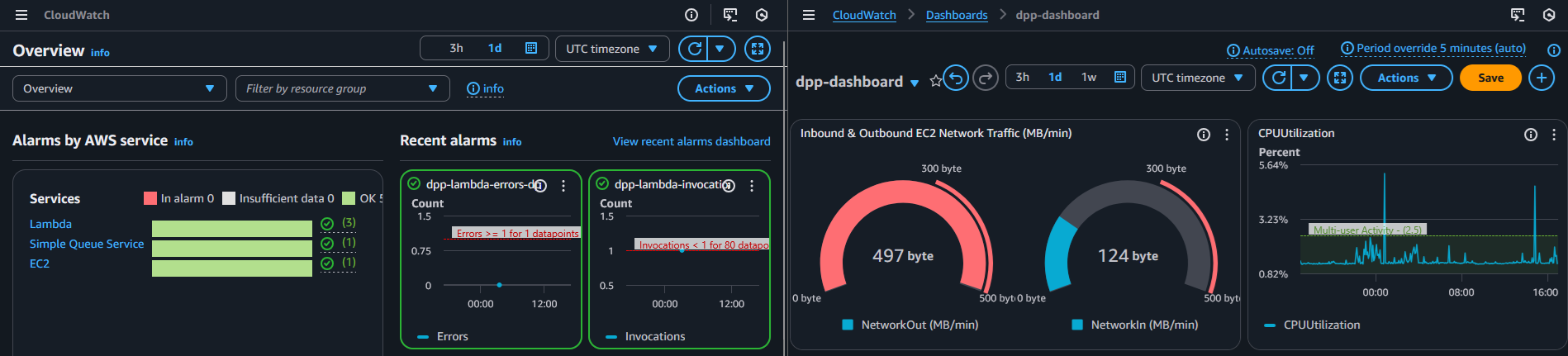The width and height of the screenshot is (1568, 356).
Task: Open custom time calendar on dpp-dashboard
Action: (1120, 77)
